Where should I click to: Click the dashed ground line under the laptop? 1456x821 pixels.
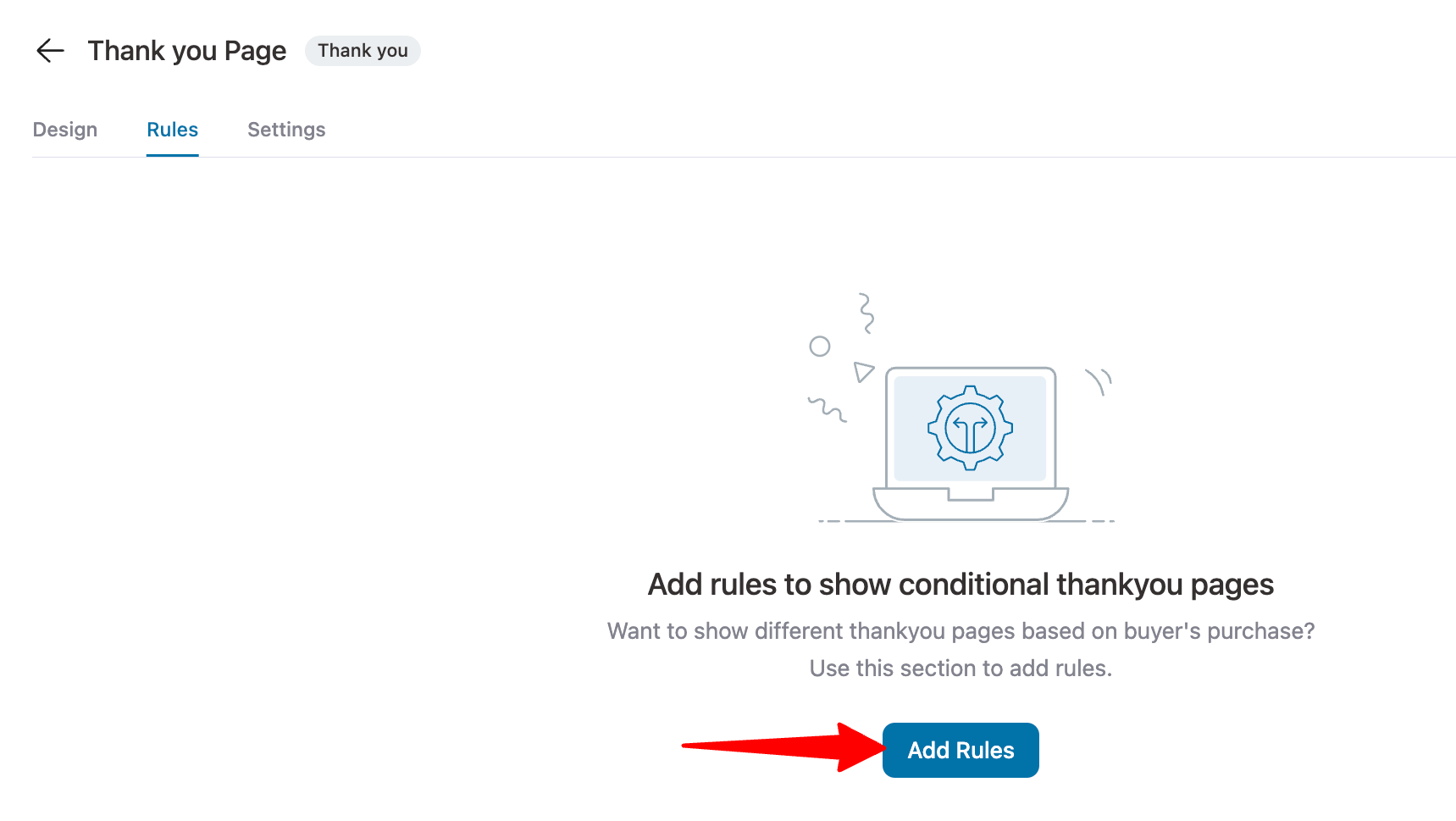click(966, 521)
